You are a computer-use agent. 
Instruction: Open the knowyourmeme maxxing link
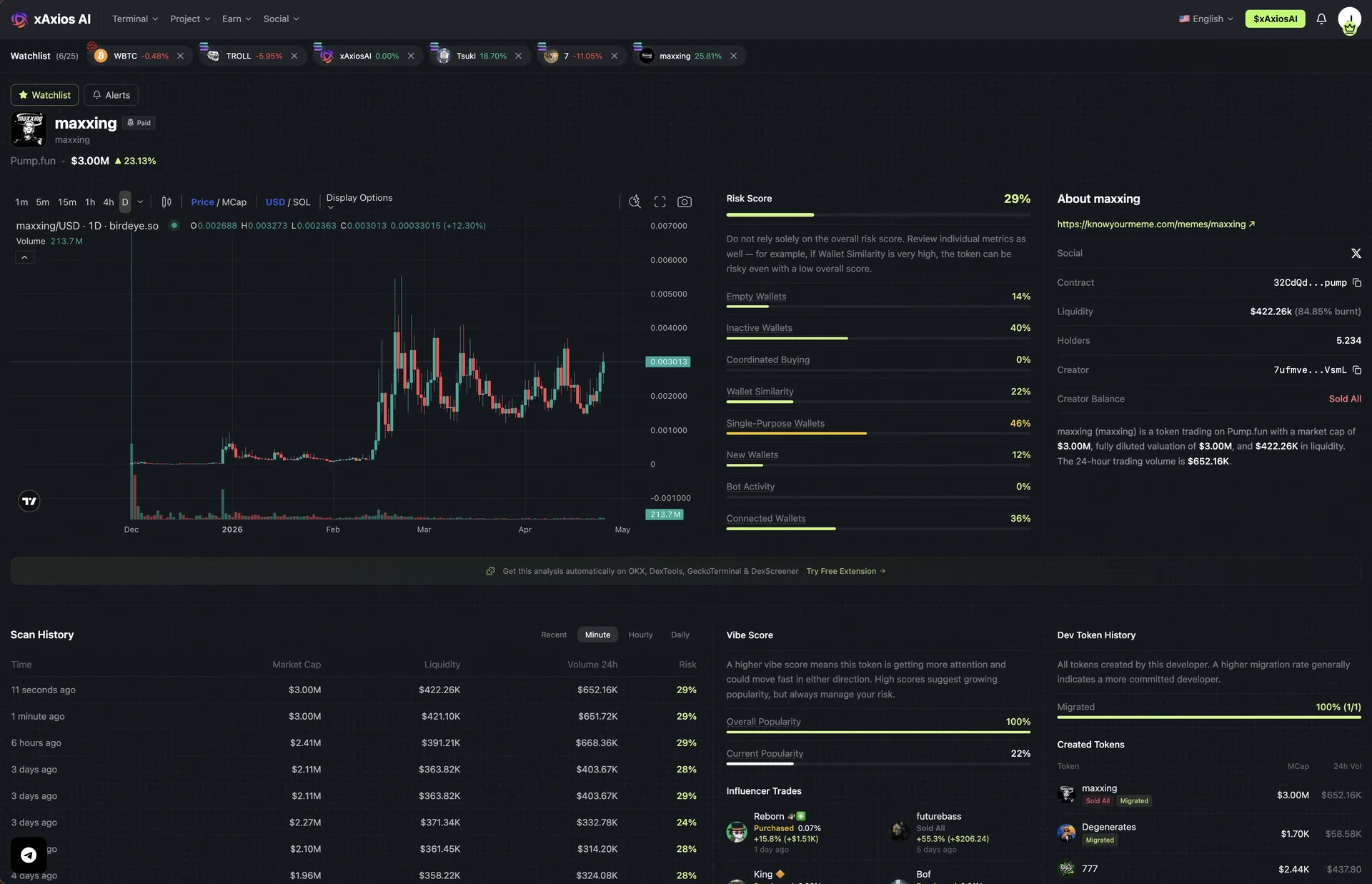(x=1155, y=224)
